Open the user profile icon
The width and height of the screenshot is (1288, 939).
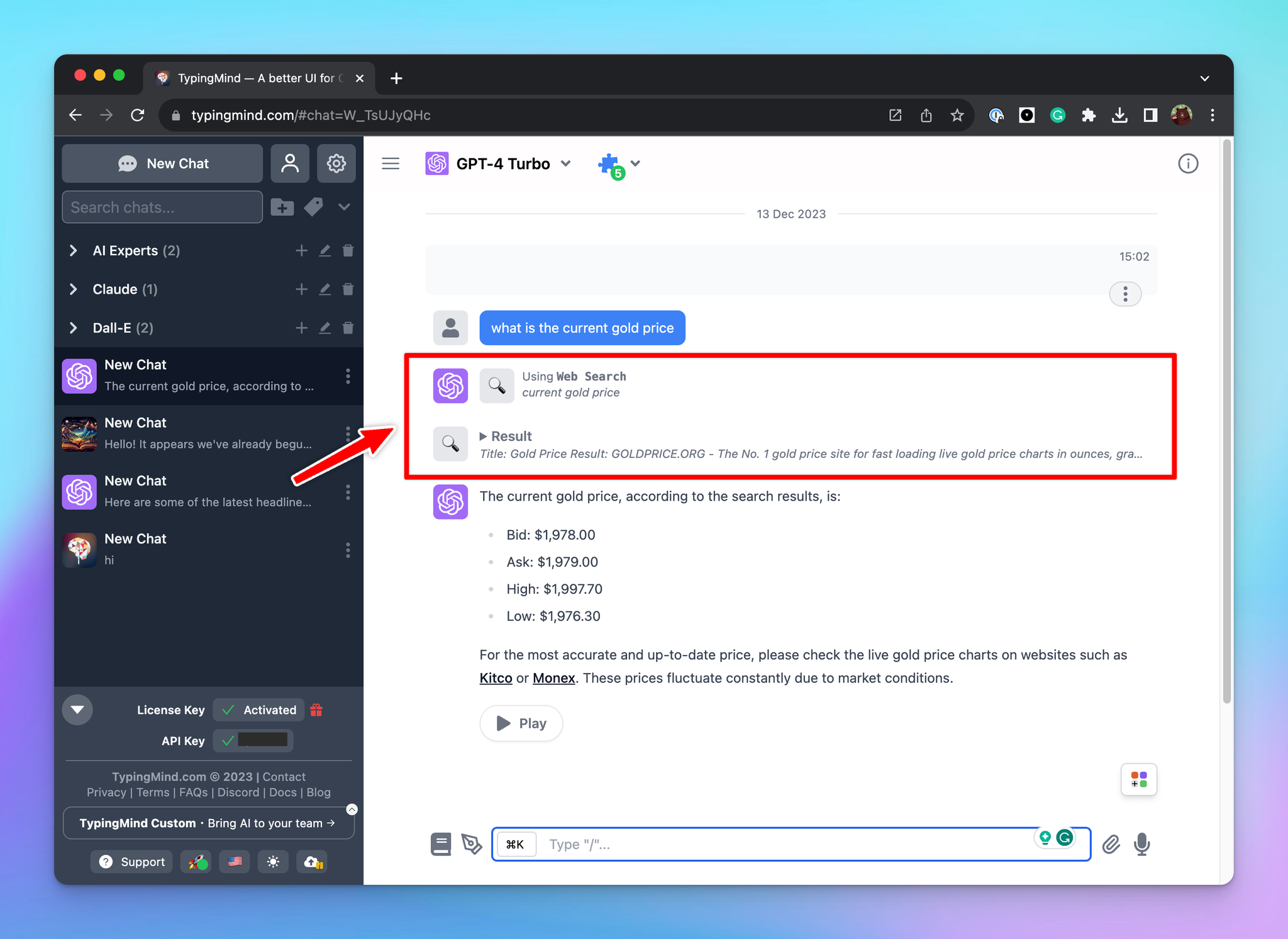coord(290,163)
